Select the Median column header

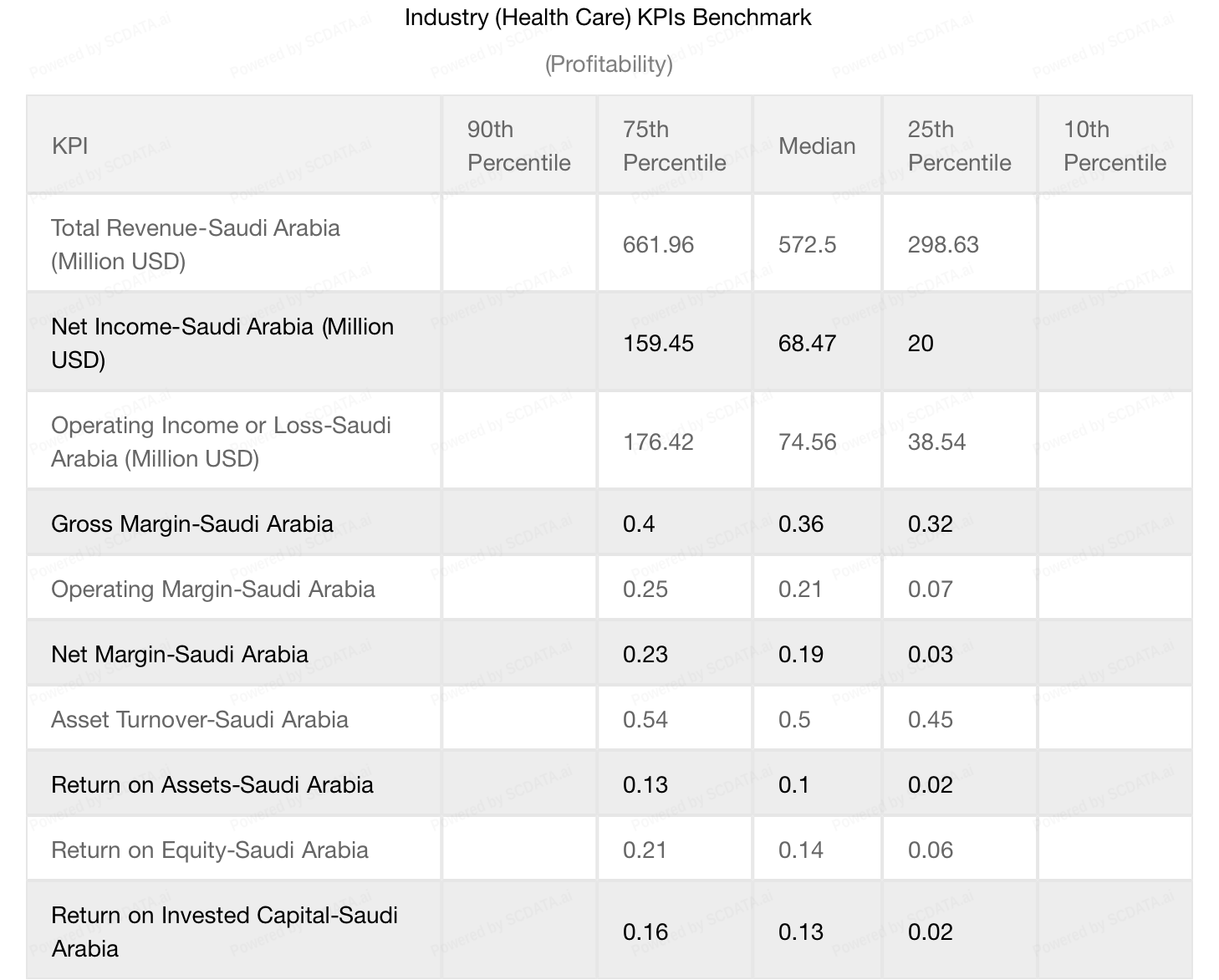[817, 145]
